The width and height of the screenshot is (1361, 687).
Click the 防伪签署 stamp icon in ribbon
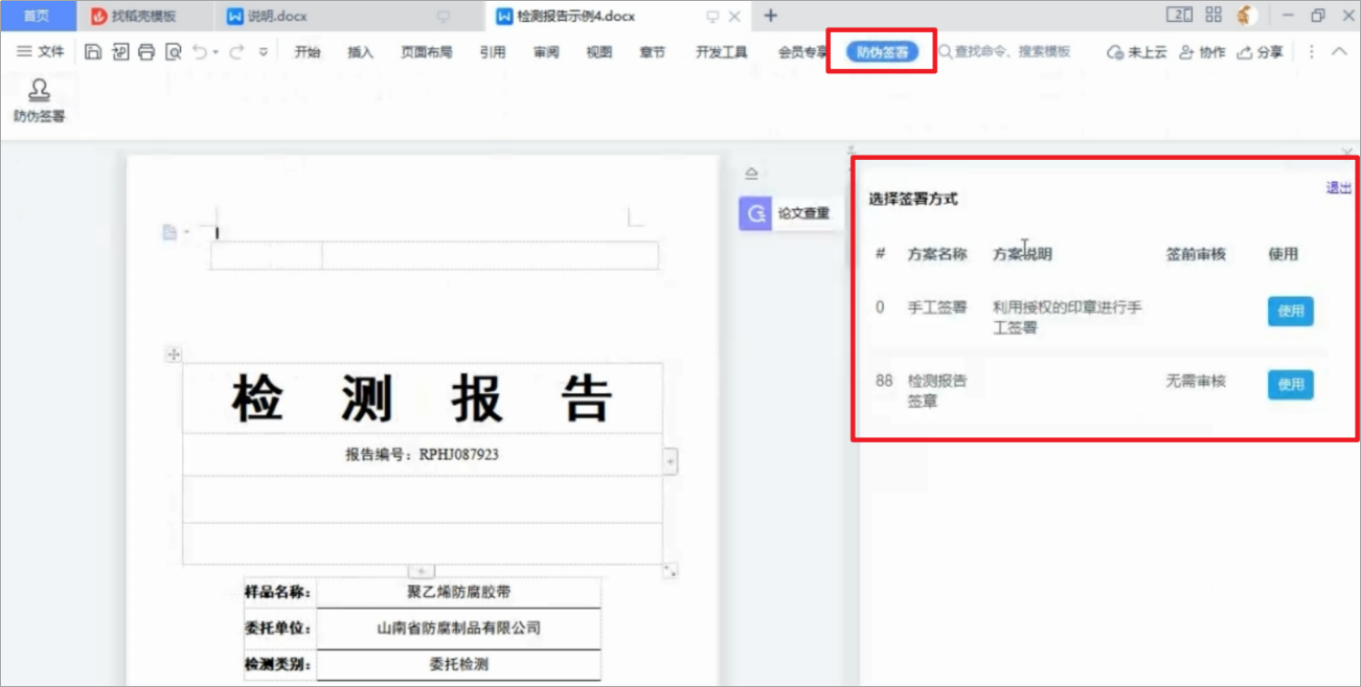(39, 93)
